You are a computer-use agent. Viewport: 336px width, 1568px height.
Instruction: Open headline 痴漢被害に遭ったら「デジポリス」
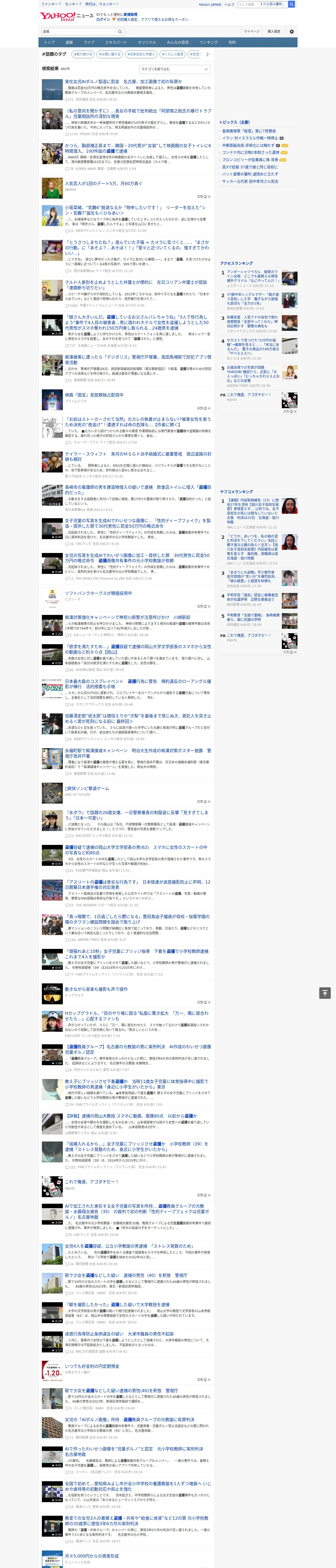point(138,360)
